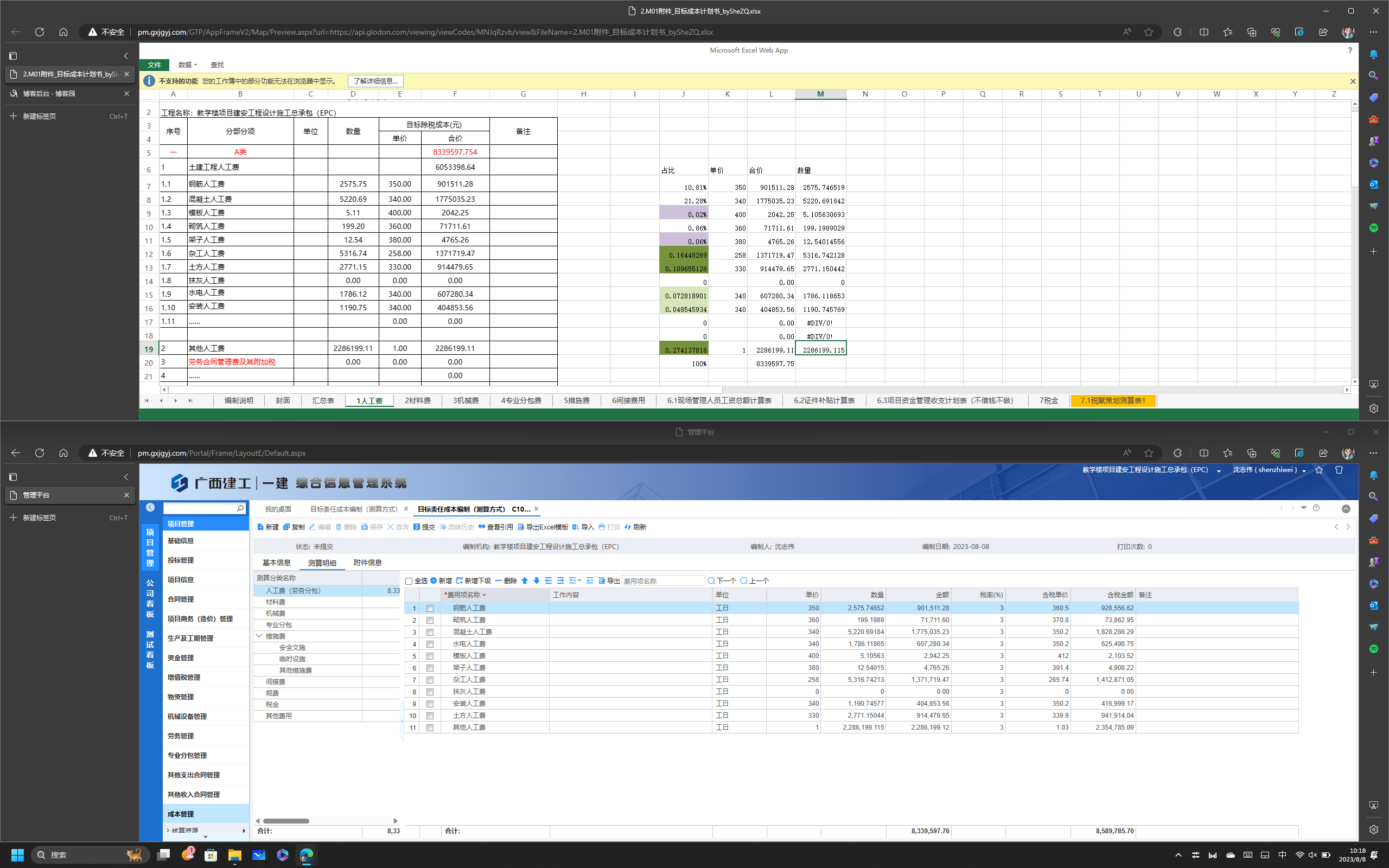Click the 提交 submit button

pos(424,527)
